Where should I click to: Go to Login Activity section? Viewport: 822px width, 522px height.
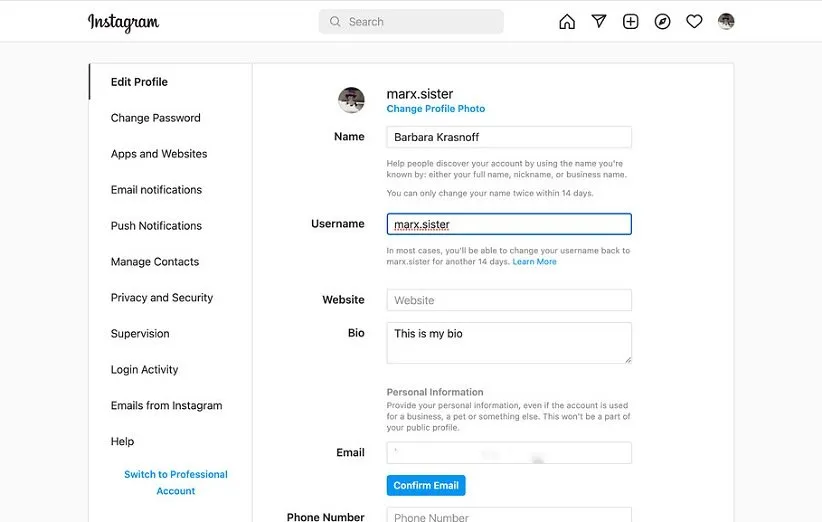145,370
